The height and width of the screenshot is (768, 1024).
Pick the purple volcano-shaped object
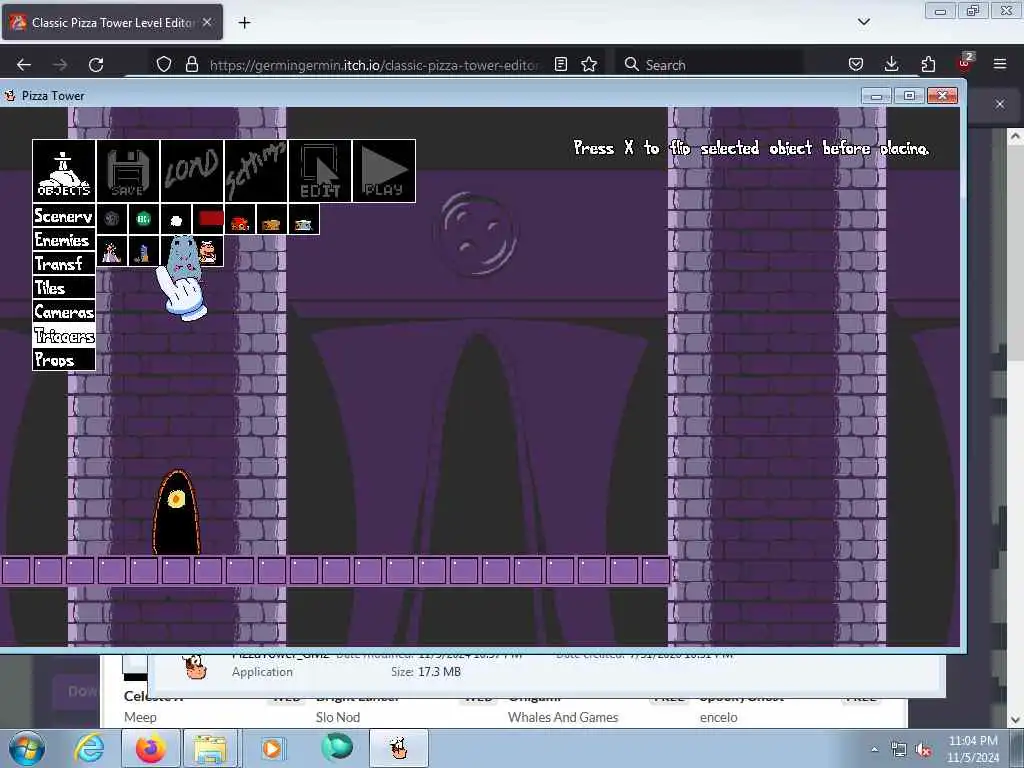click(112, 251)
